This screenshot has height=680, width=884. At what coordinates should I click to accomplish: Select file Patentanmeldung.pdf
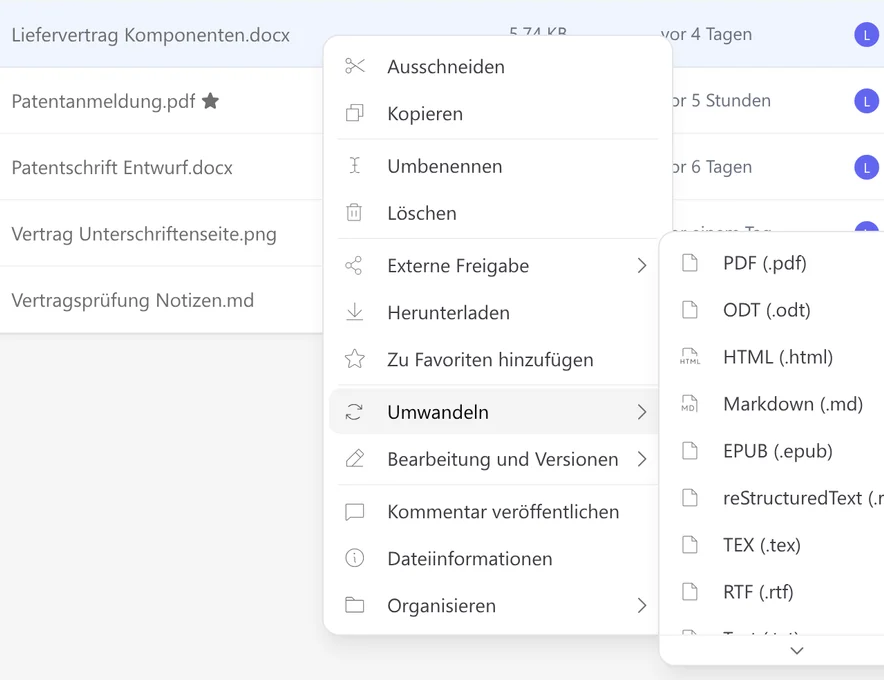tap(103, 101)
